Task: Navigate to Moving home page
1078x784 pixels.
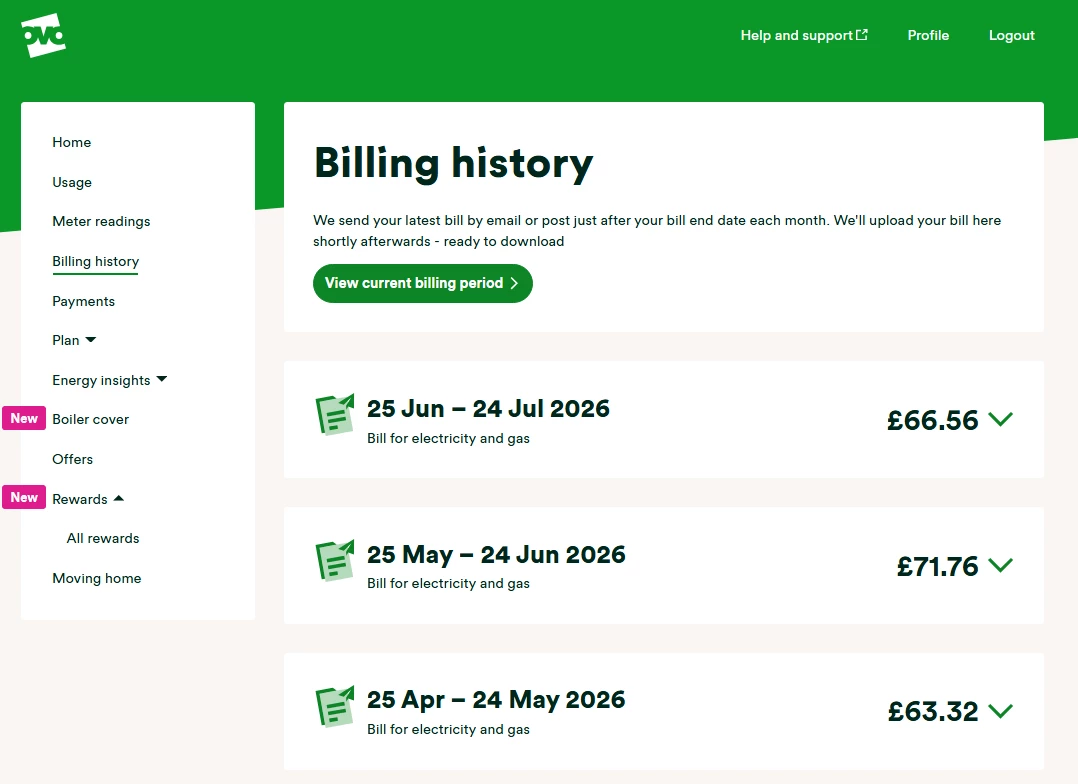Action: point(97,578)
